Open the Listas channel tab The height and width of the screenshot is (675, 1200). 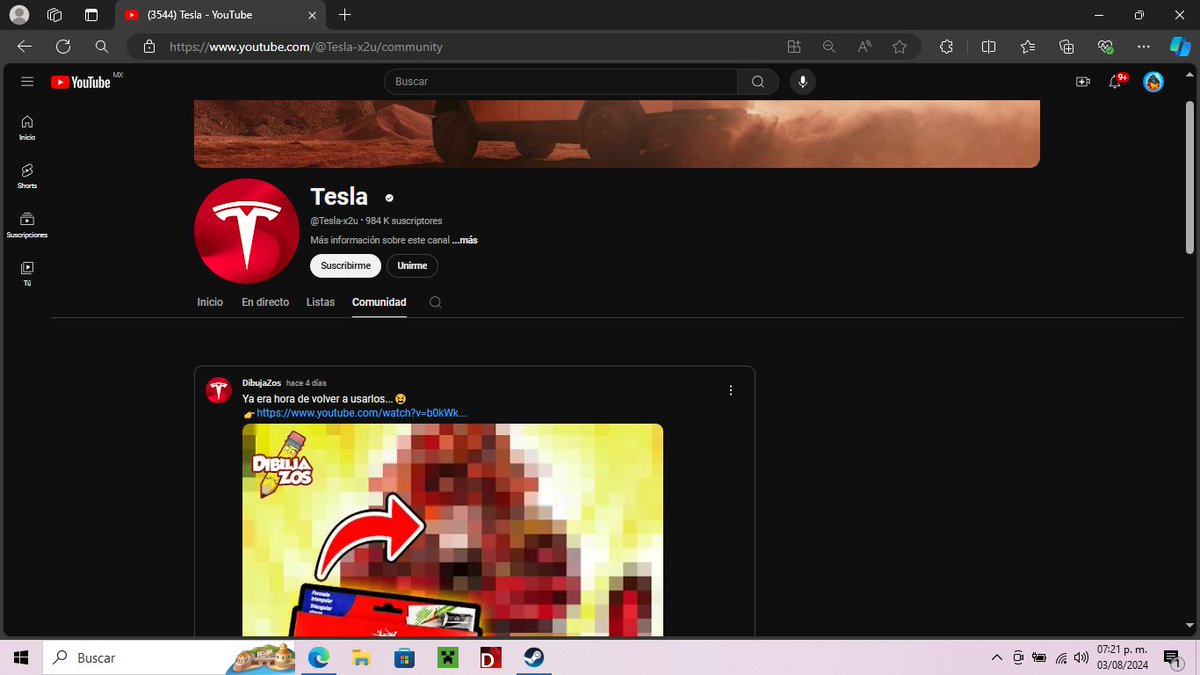point(320,302)
